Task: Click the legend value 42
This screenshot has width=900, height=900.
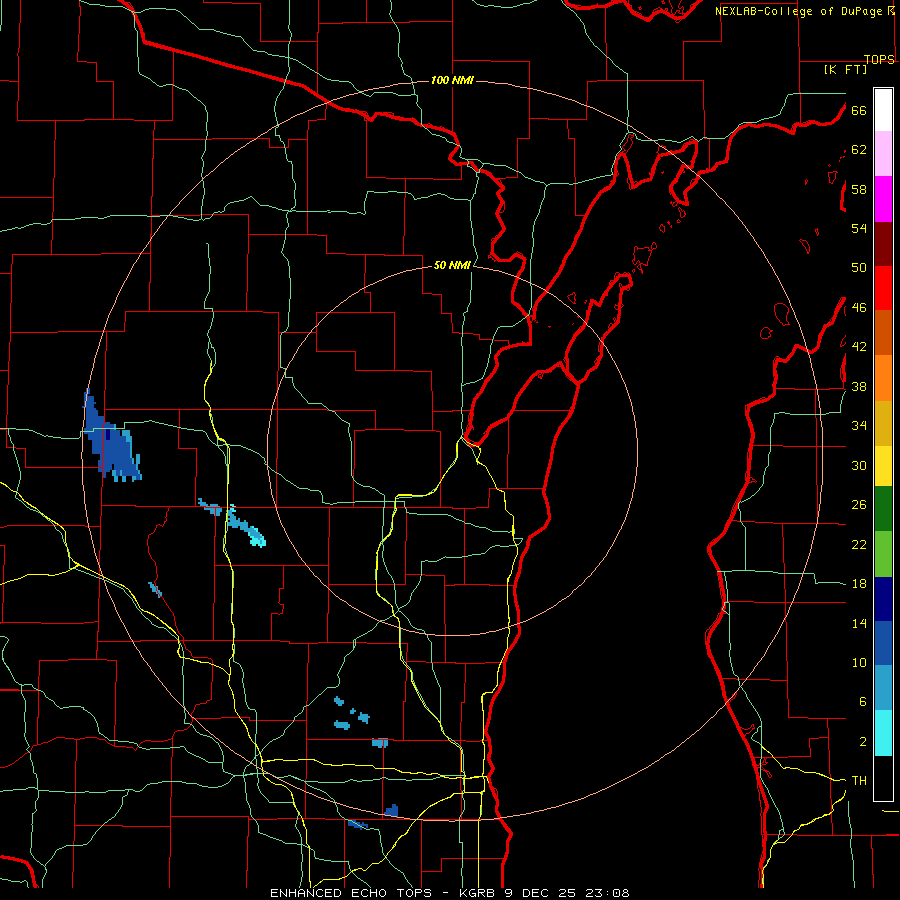Action: pos(859,347)
